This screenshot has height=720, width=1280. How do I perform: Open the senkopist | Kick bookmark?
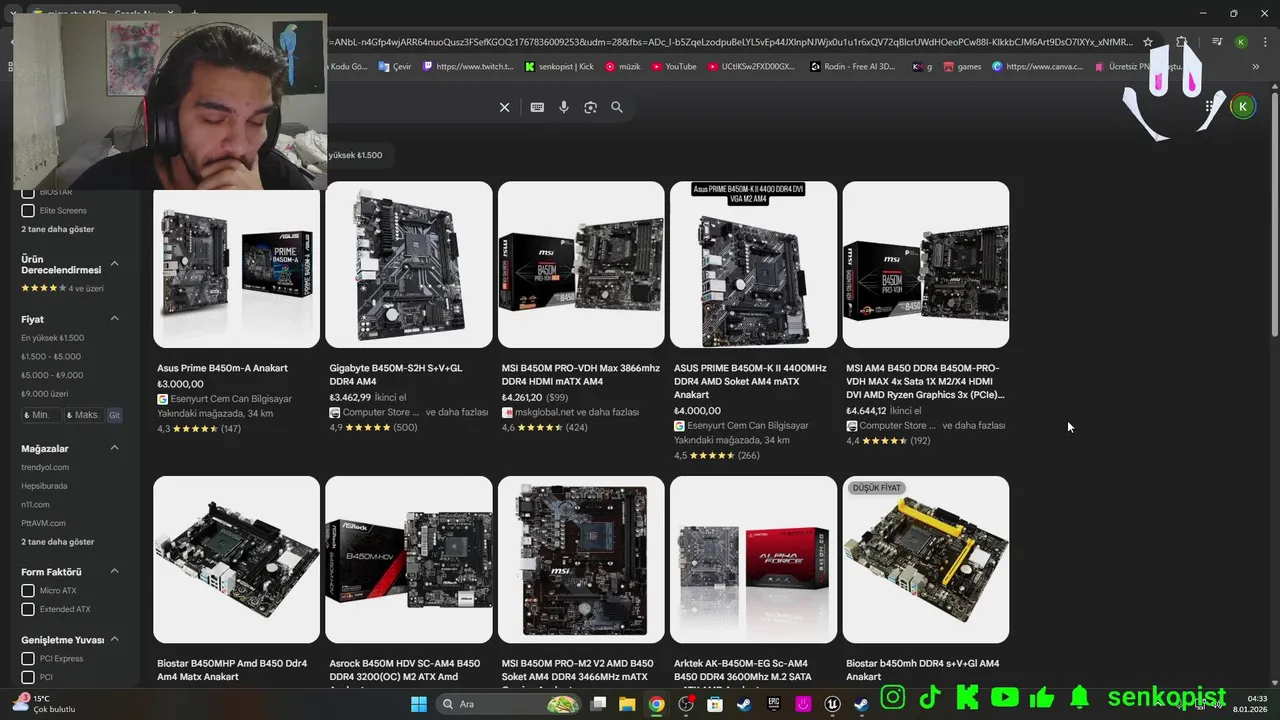pos(559,67)
